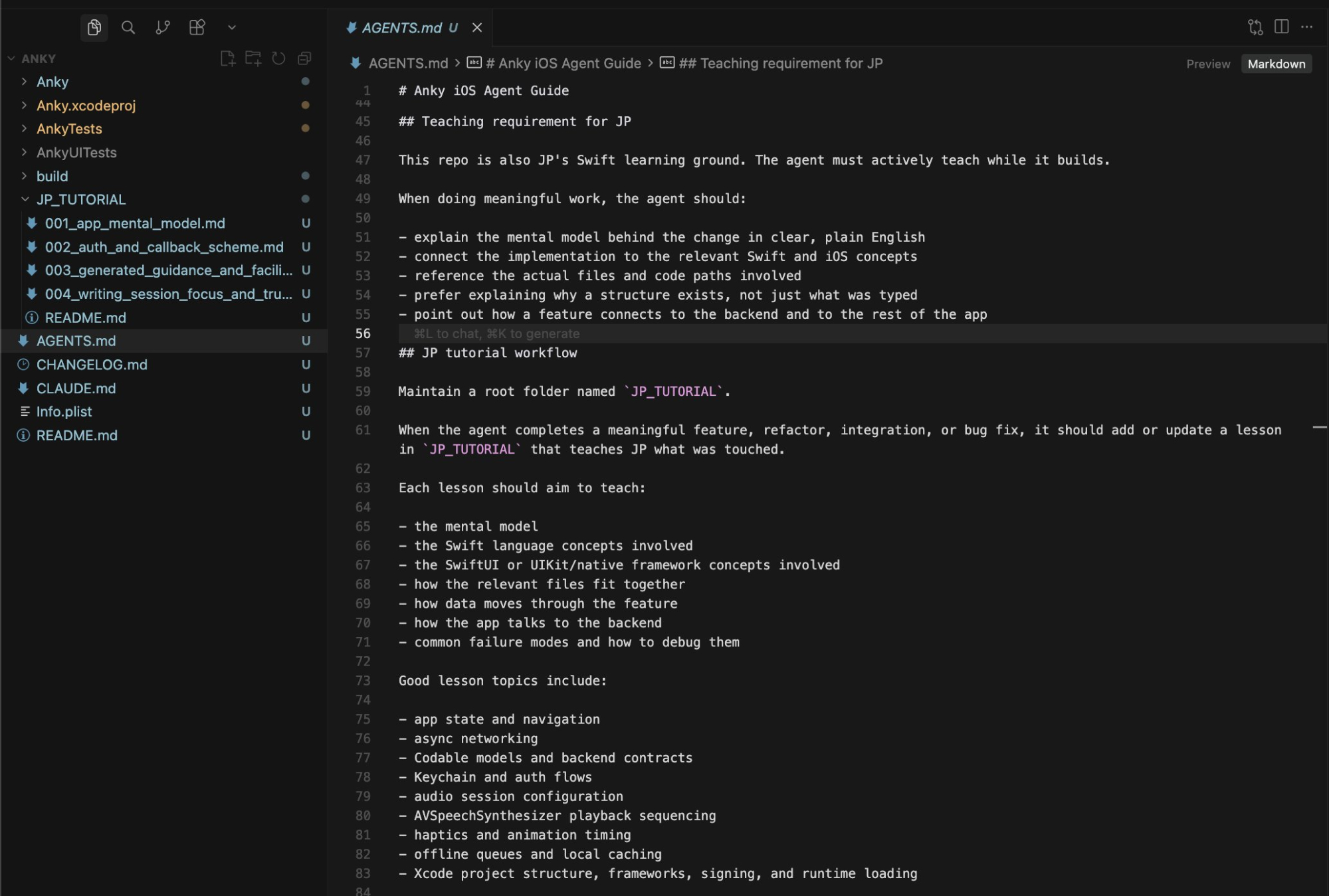Click the New Folder icon
Viewport: 1329px width, 896px height.
(x=253, y=58)
